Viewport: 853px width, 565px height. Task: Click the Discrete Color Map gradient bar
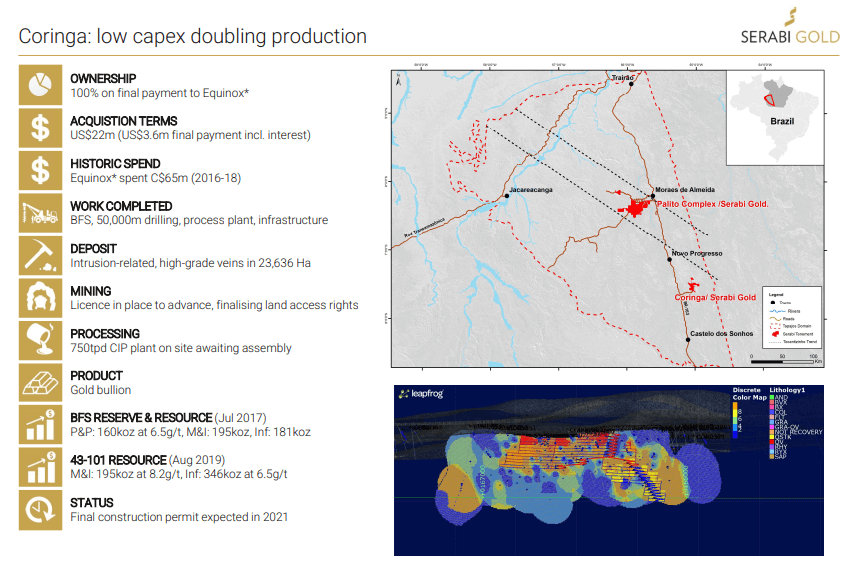point(734,420)
